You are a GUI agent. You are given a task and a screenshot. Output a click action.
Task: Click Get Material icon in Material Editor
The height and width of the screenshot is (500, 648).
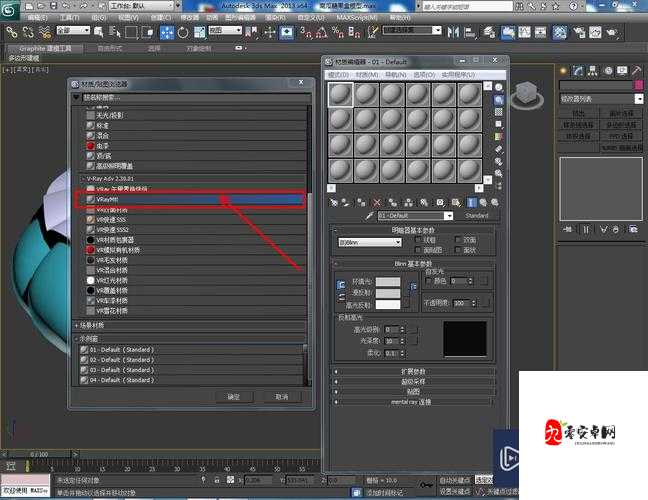click(333, 202)
